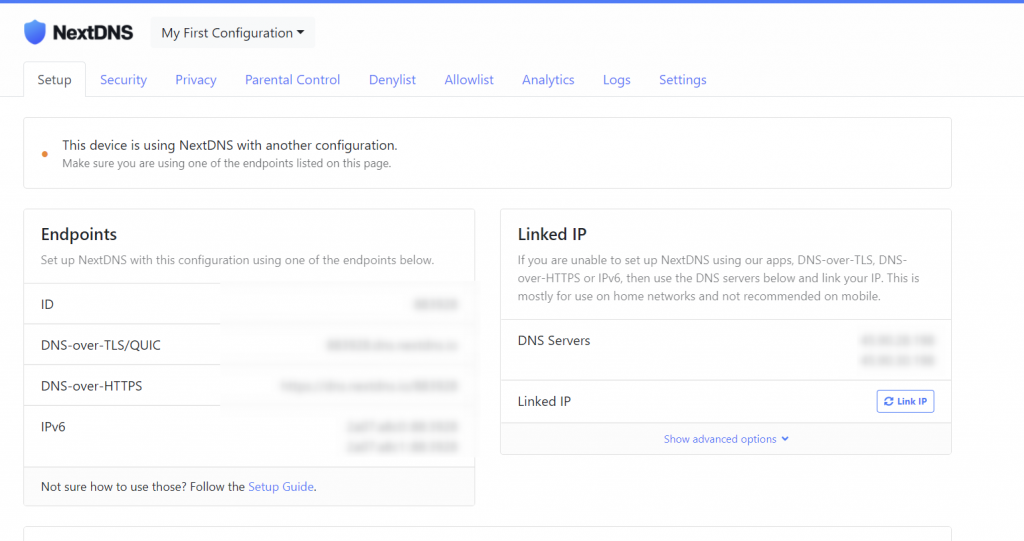Open the My First Configuration dropdown
The height and width of the screenshot is (541, 1024).
coord(232,33)
